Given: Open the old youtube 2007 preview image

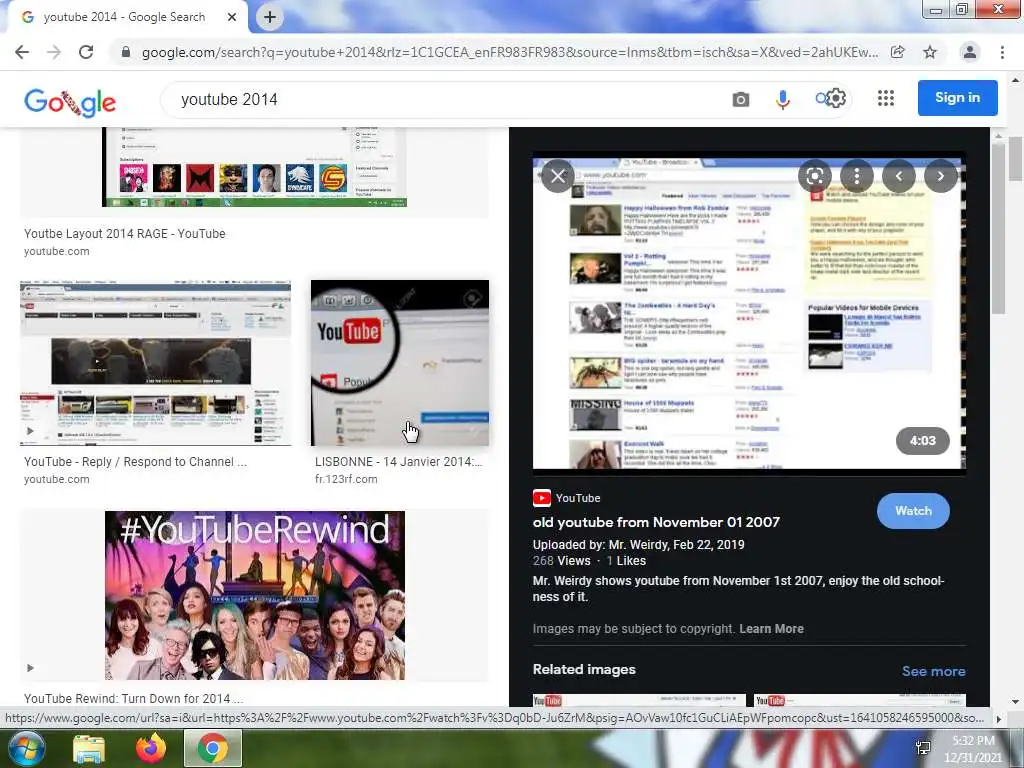Looking at the screenshot, I should pyautogui.click(x=749, y=313).
